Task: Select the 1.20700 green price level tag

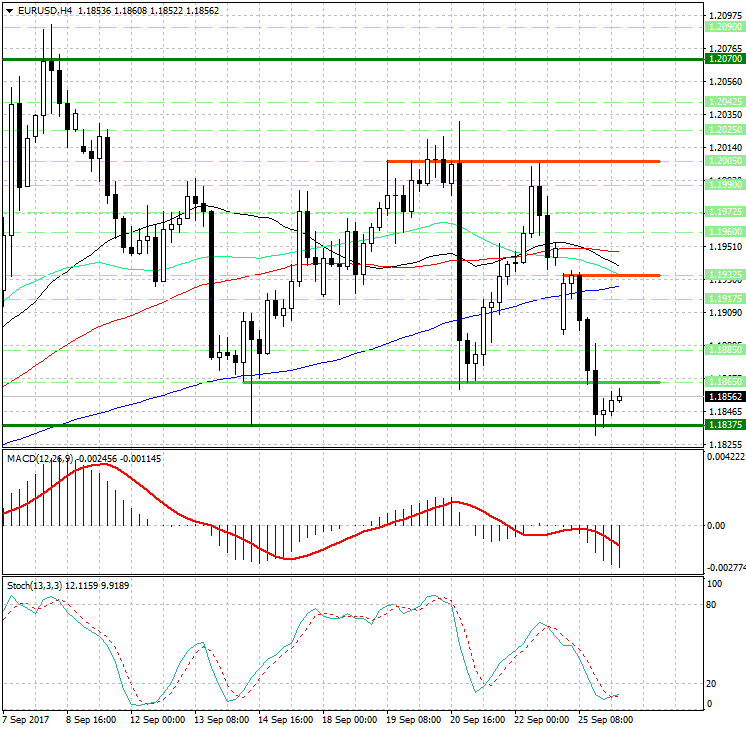Action: 724,60
